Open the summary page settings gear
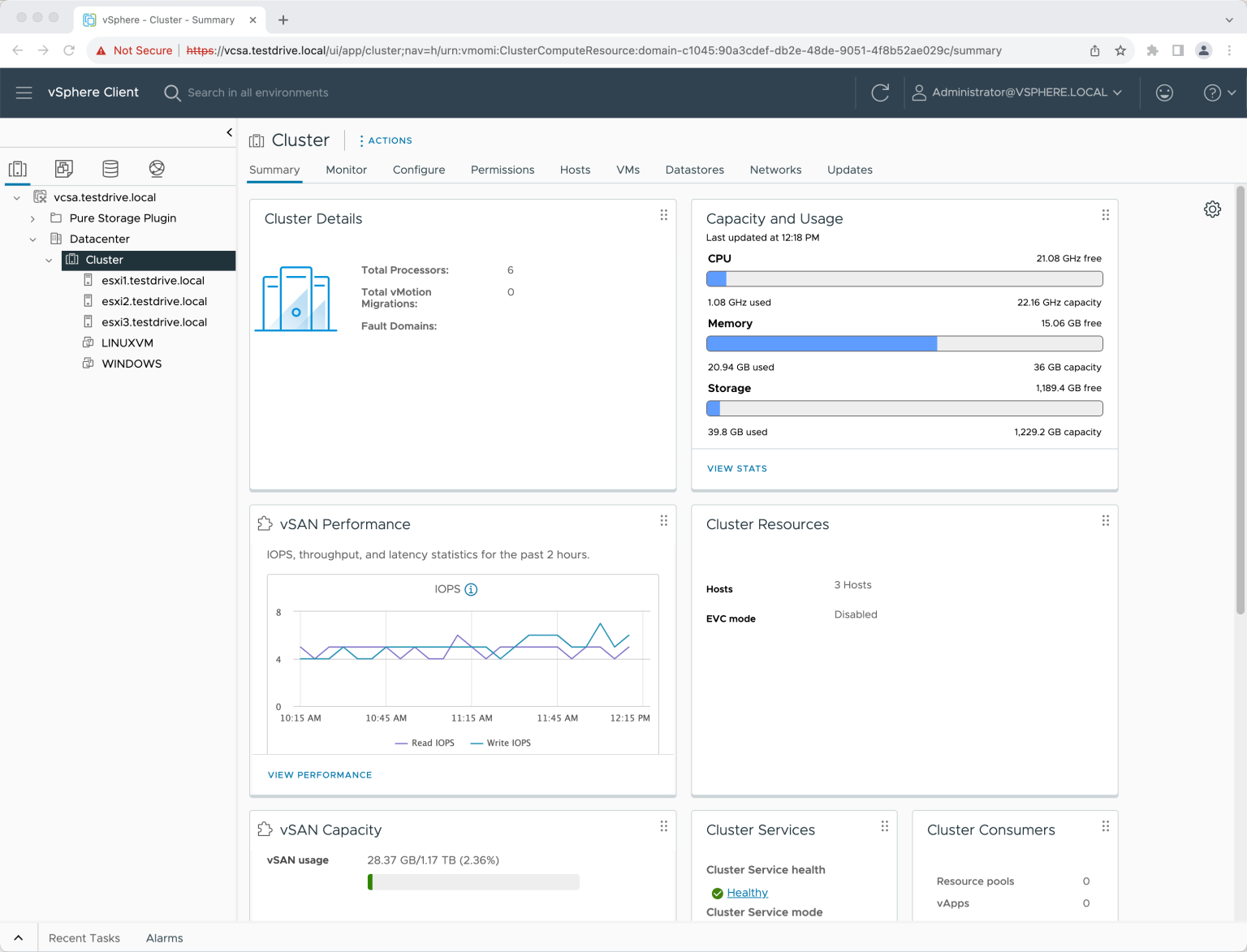The height and width of the screenshot is (952, 1247). point(1212,209)
